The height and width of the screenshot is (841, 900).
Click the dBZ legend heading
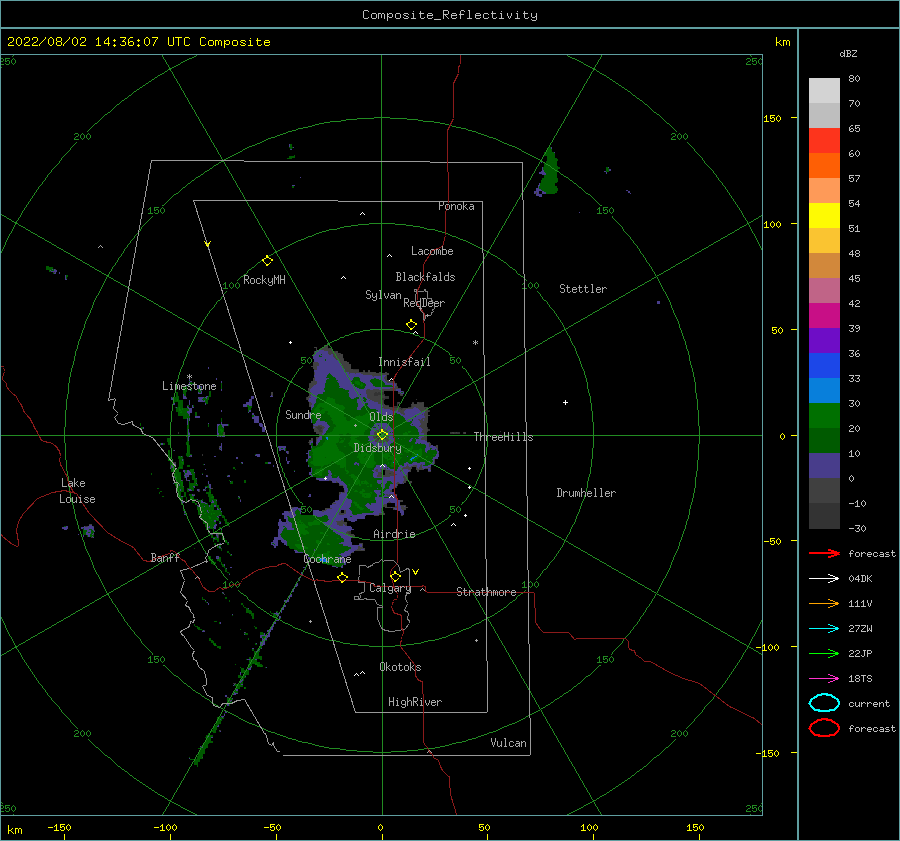[x=848, y=54]
